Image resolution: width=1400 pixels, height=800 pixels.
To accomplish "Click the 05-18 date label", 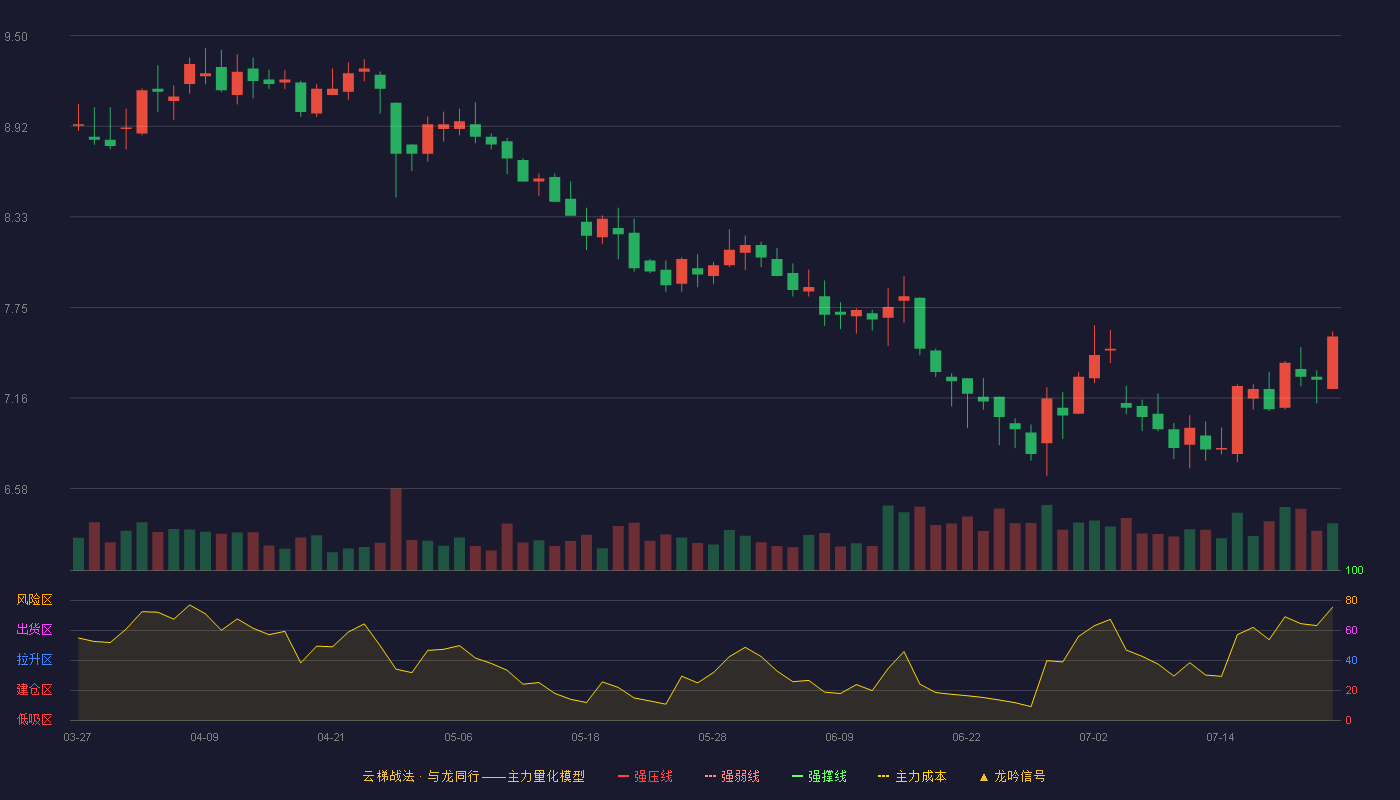I will (585, 737).
